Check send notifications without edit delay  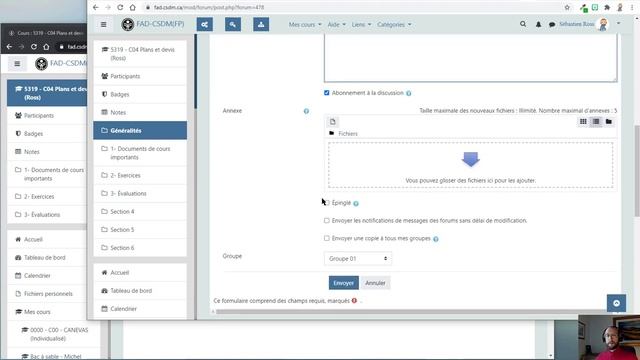(x=327, y=220)
